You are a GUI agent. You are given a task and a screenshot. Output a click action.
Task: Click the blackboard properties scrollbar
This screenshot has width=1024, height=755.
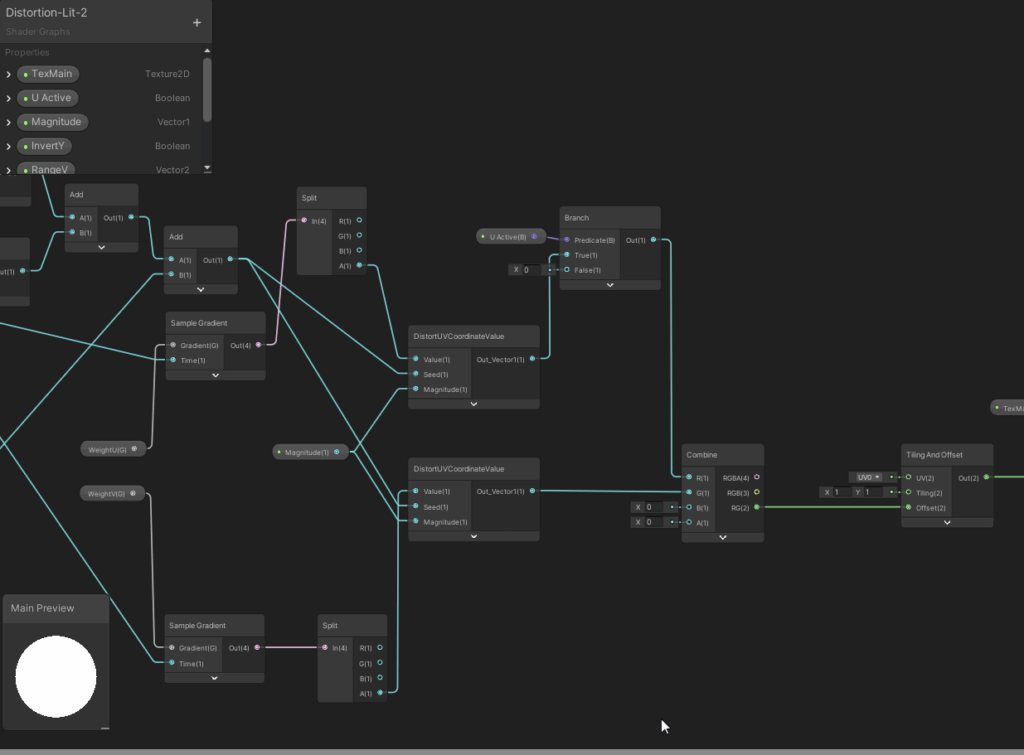(x=207, y=90)
